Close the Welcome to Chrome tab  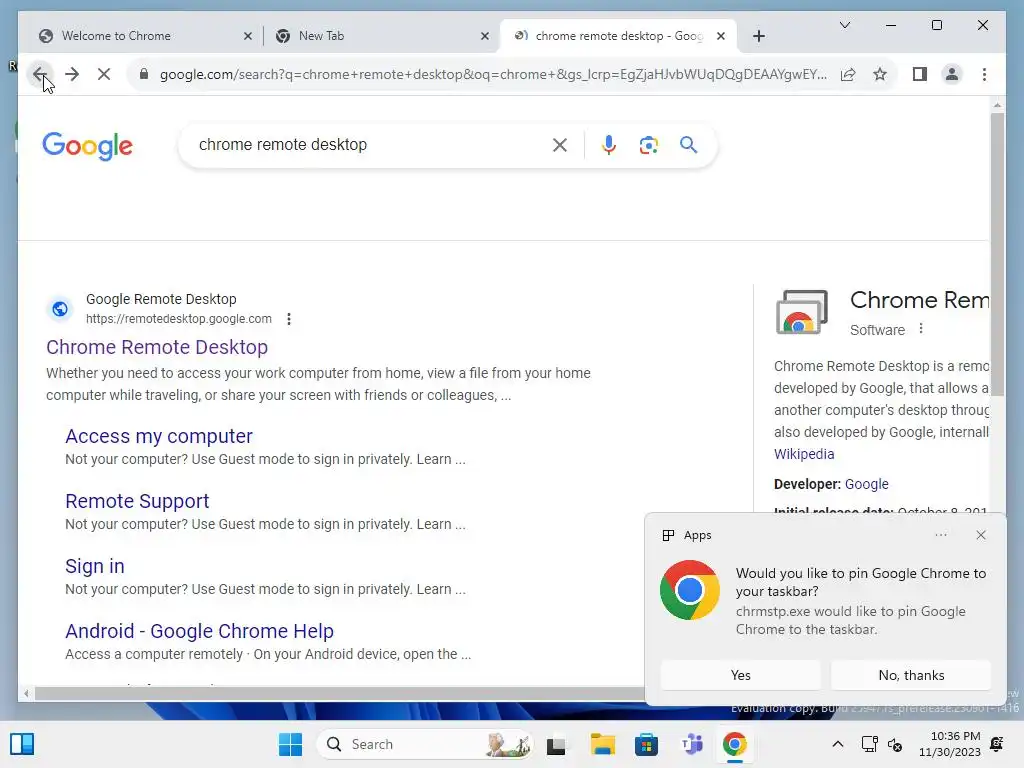click(248, 36)
